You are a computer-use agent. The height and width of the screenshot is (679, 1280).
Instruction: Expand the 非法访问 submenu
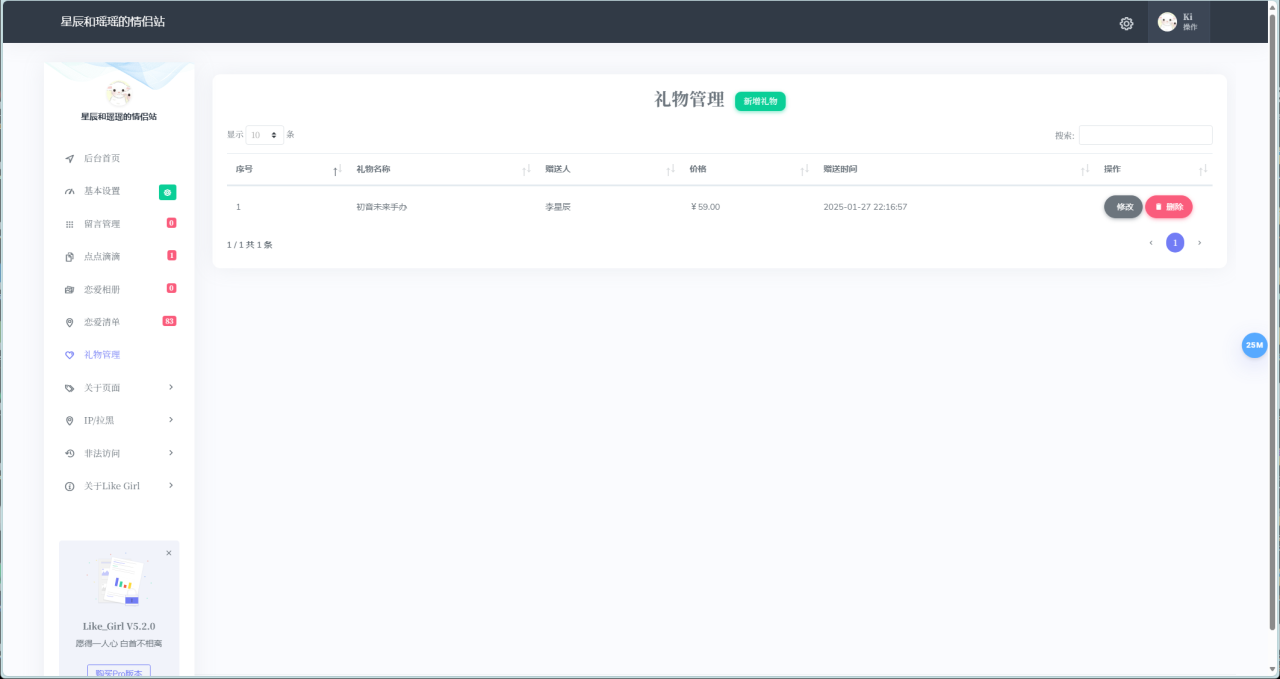click(171, 453)
